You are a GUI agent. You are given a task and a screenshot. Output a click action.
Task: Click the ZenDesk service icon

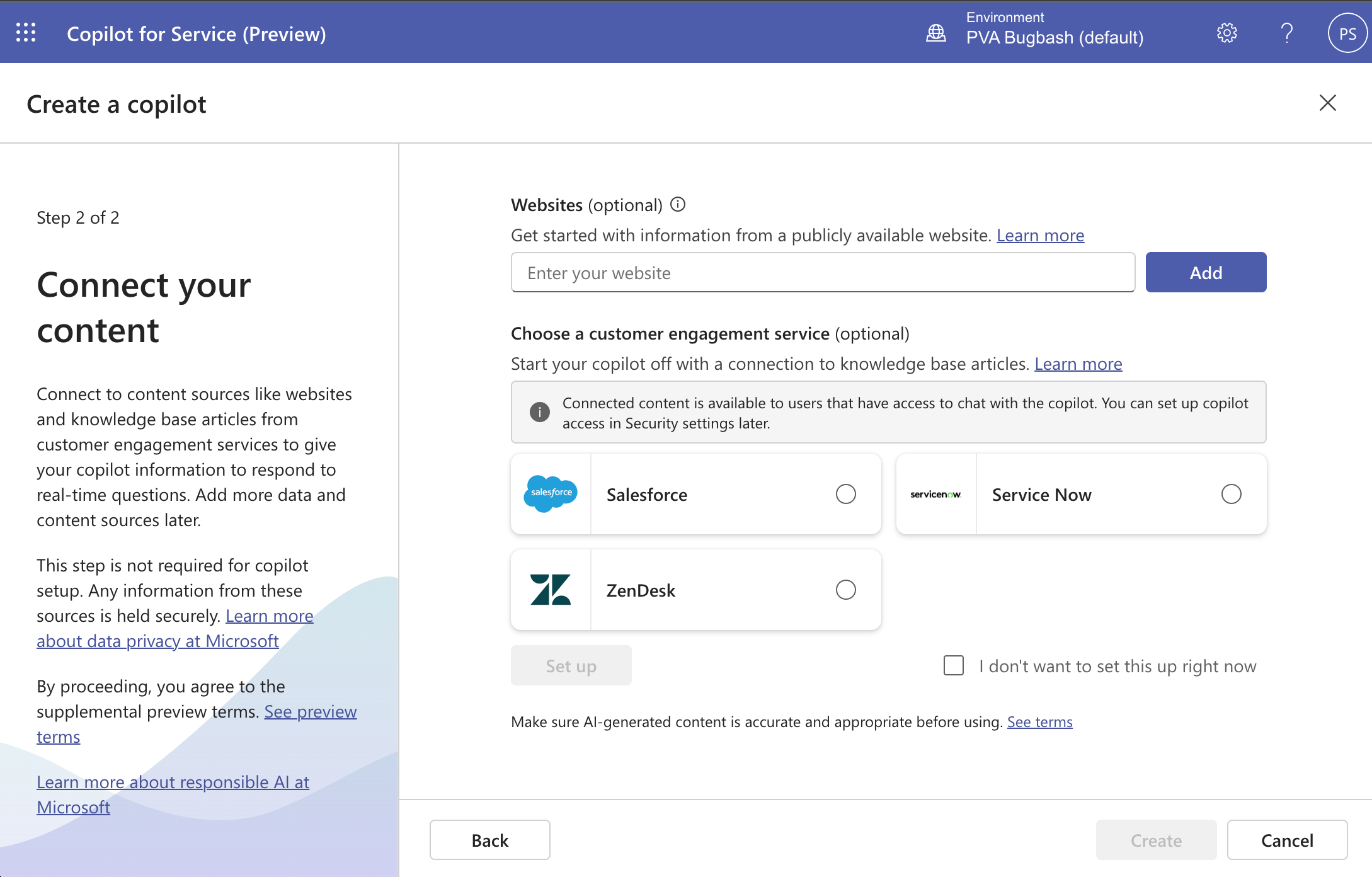(x=552, y=590)
